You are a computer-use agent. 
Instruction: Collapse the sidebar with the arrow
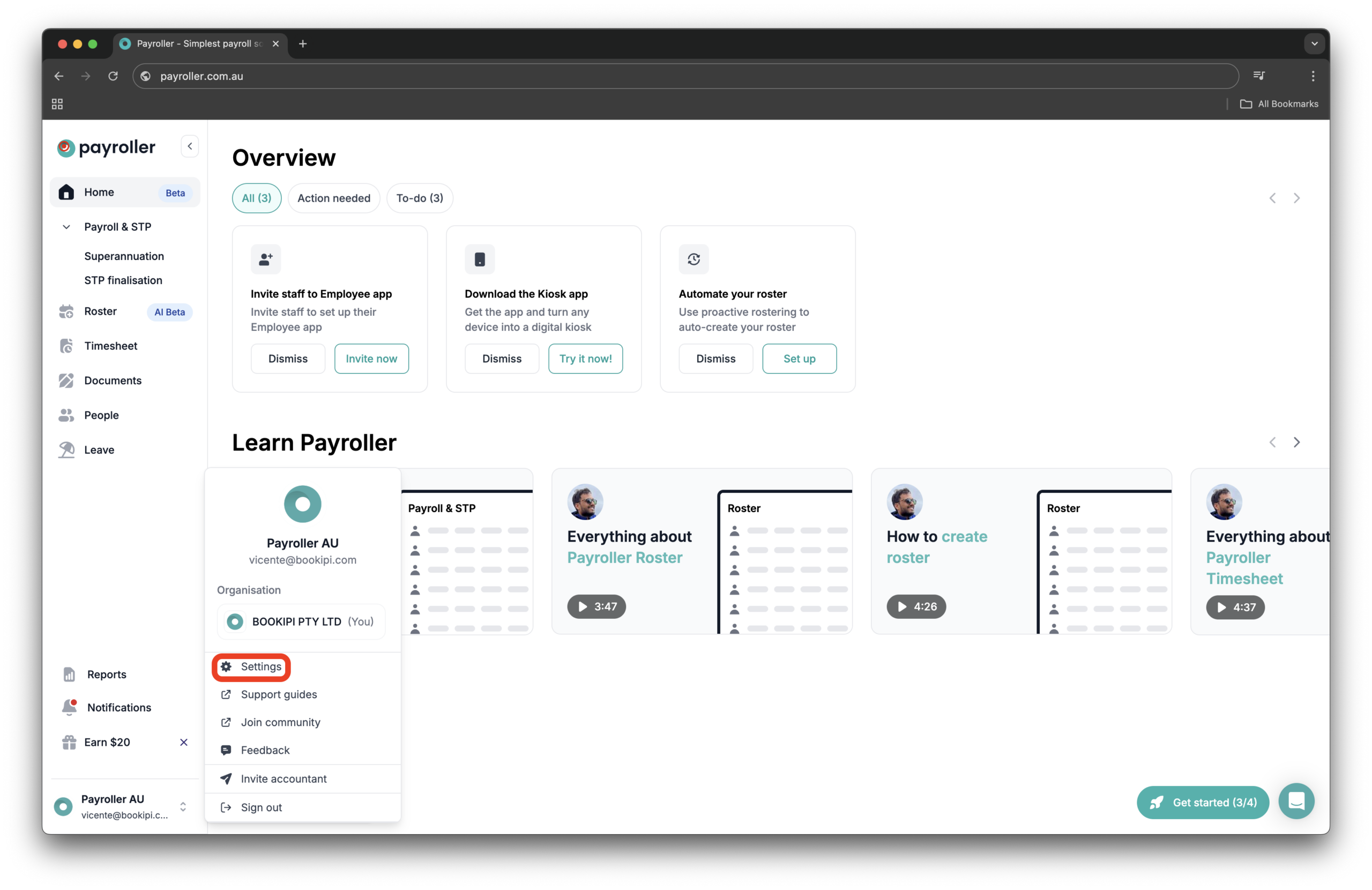pos(189,146)
